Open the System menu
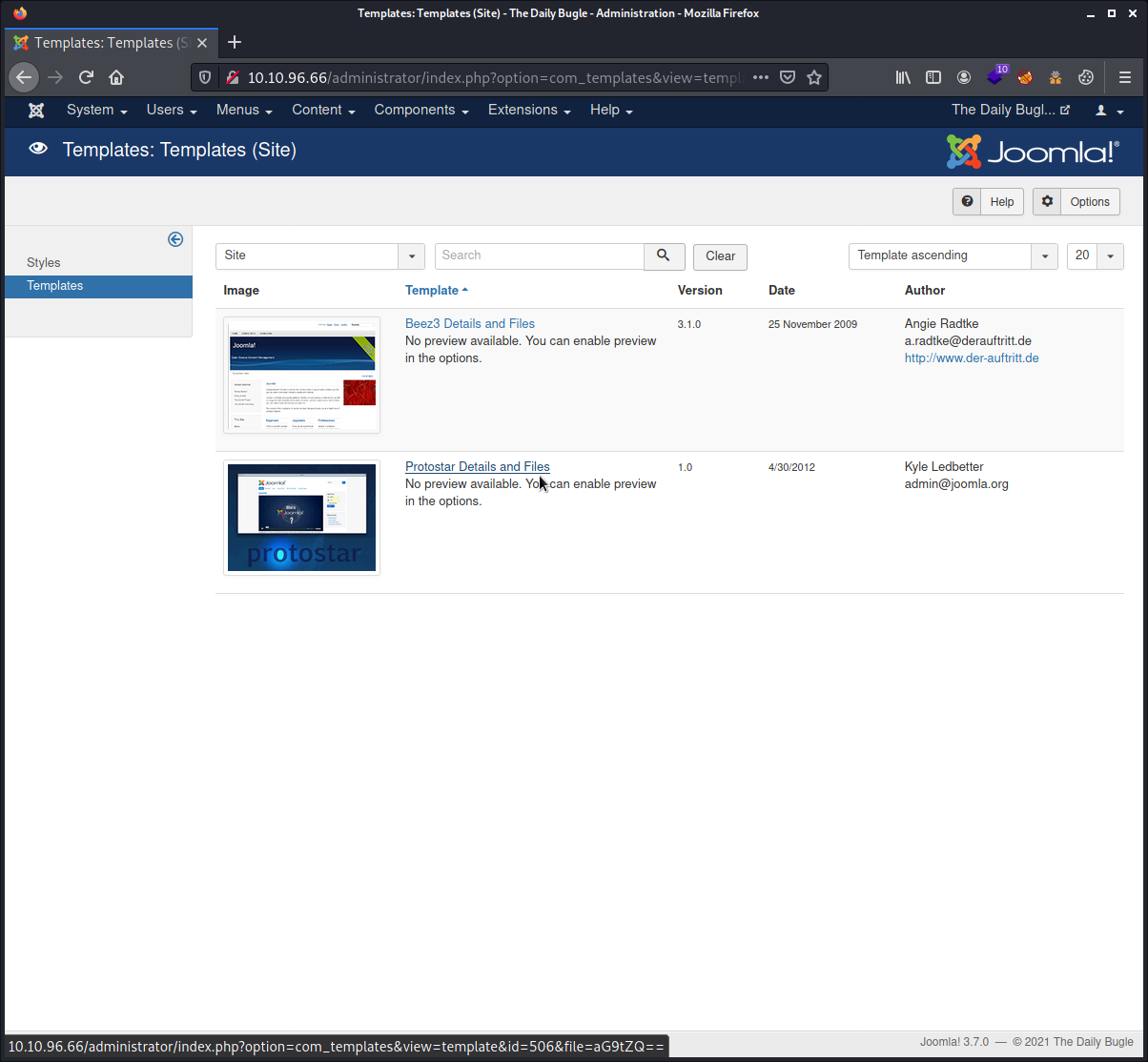 click(x=97, y=111)
